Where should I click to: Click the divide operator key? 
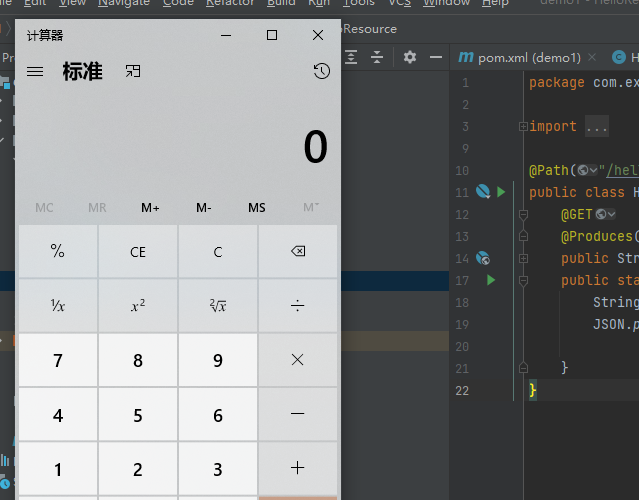pyautogui.click(x=298, y=306)
